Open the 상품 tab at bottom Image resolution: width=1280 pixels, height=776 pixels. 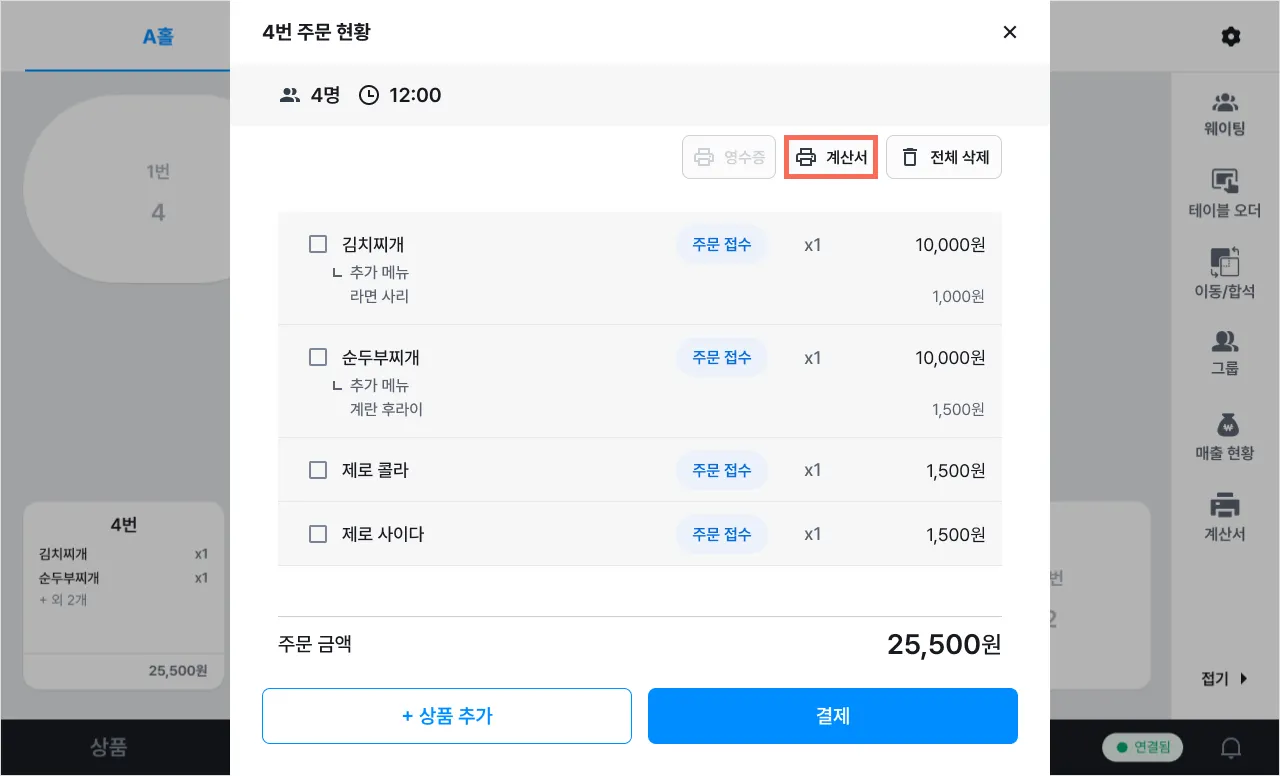click(x=109, y=747)
